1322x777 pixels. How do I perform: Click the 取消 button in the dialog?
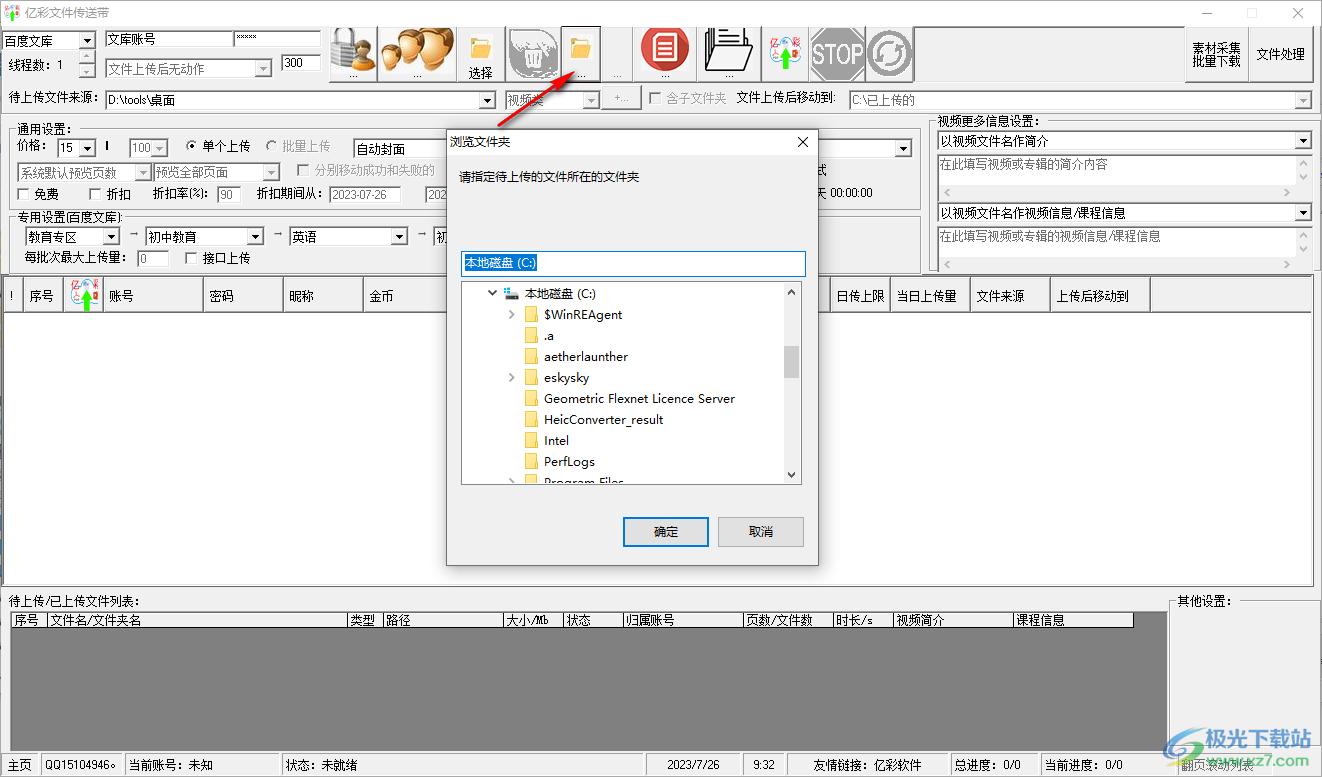(x=760, y=532)
